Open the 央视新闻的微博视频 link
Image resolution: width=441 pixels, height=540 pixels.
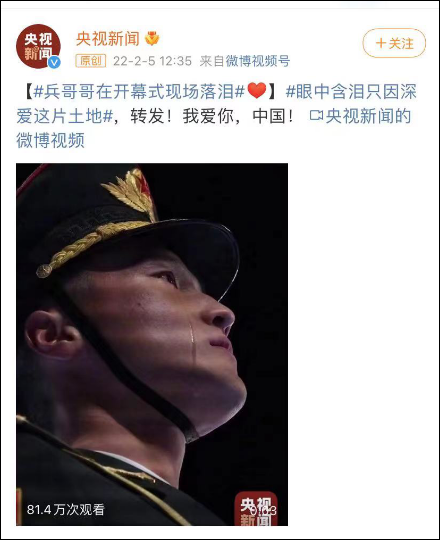tap(214, 128)
